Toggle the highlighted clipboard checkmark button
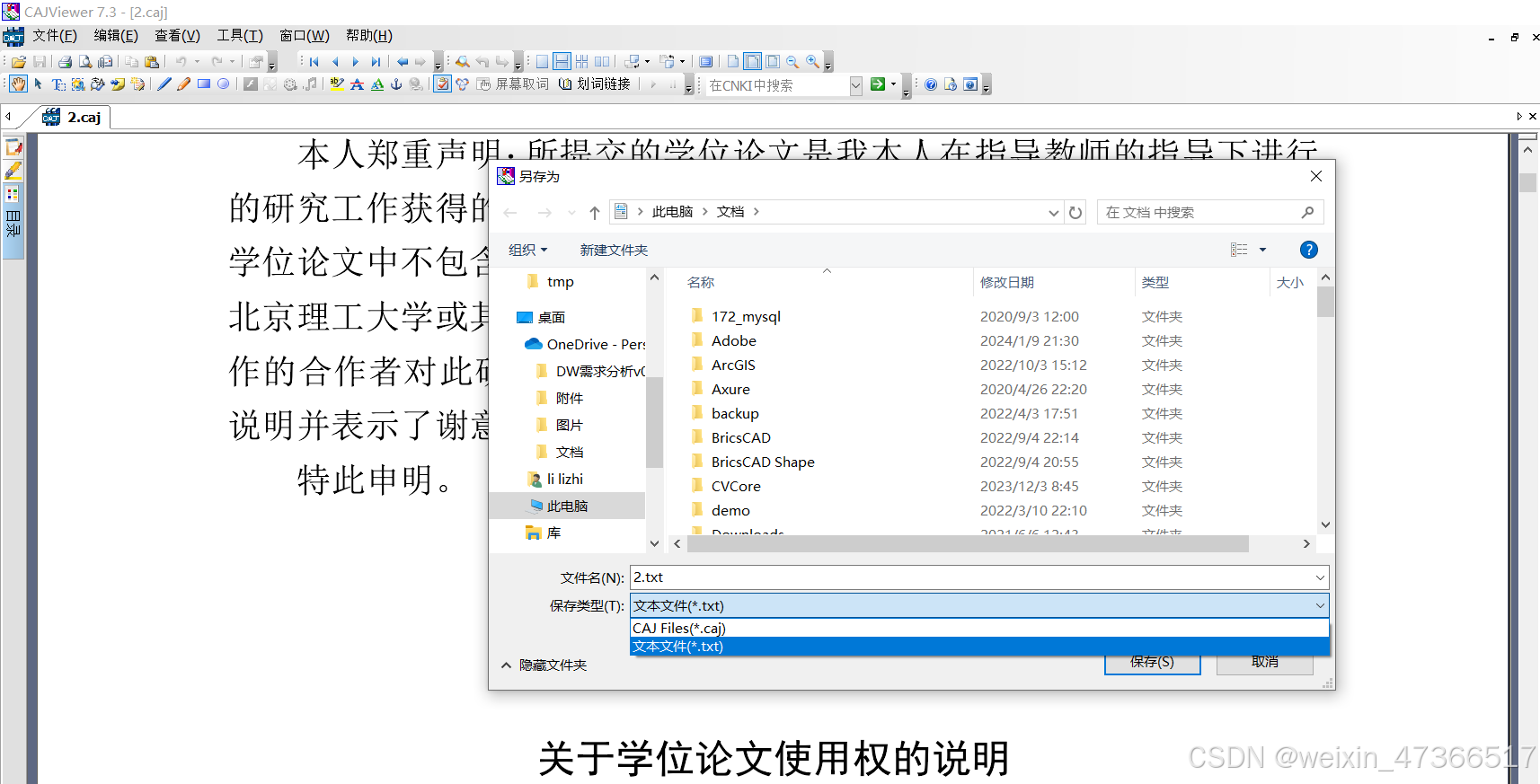 point(442,84)
